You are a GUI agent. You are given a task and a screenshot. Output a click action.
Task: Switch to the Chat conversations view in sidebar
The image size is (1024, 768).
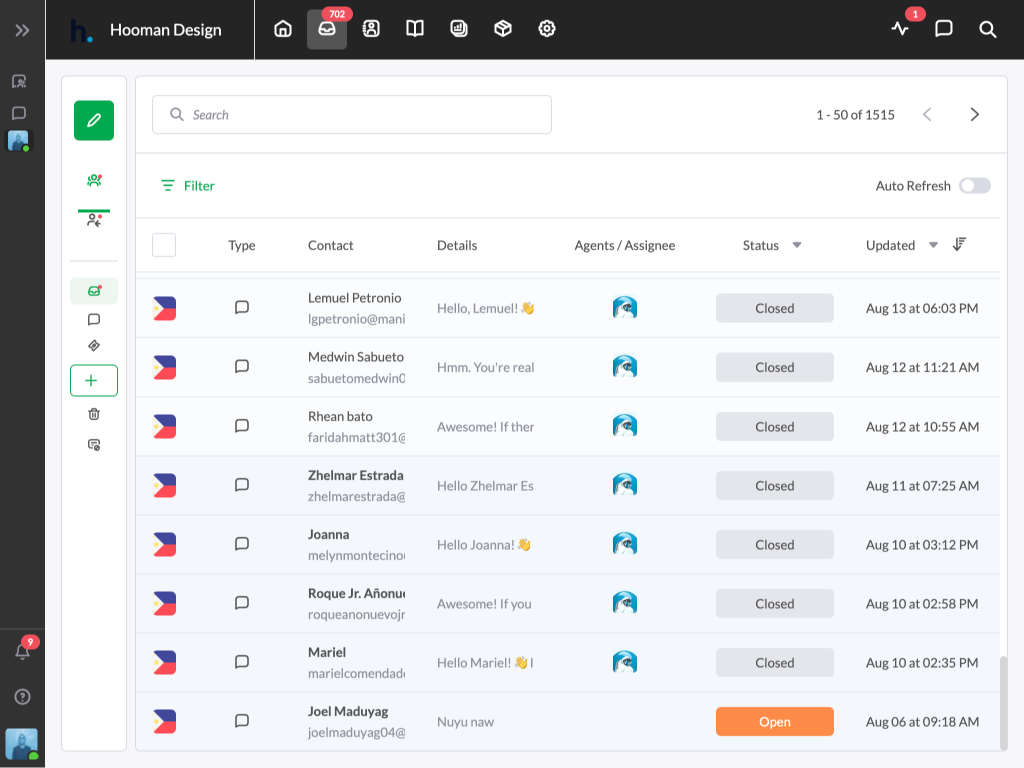click(x=93, y=319)
